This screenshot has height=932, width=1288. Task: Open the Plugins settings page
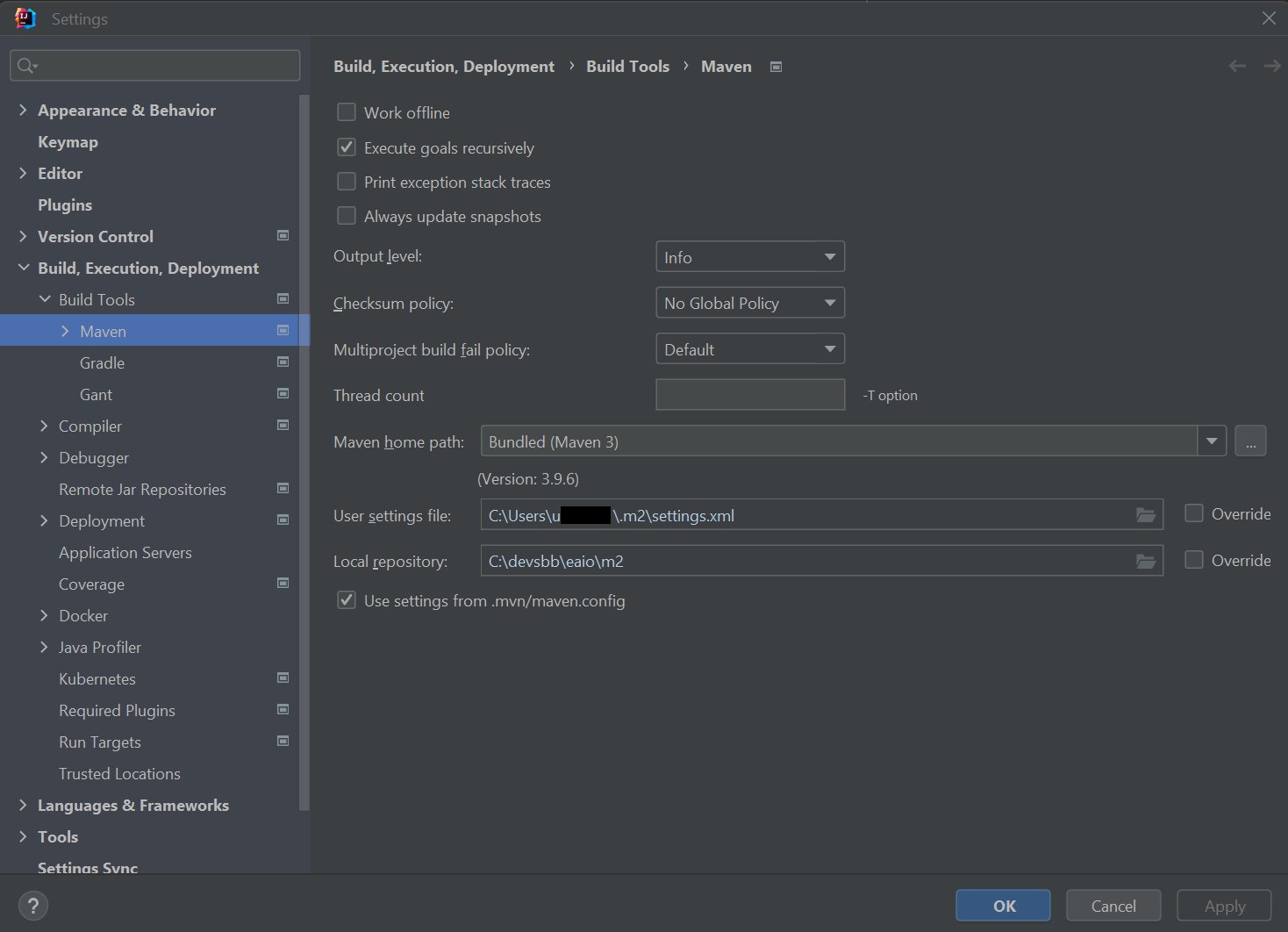pos(65,204)
